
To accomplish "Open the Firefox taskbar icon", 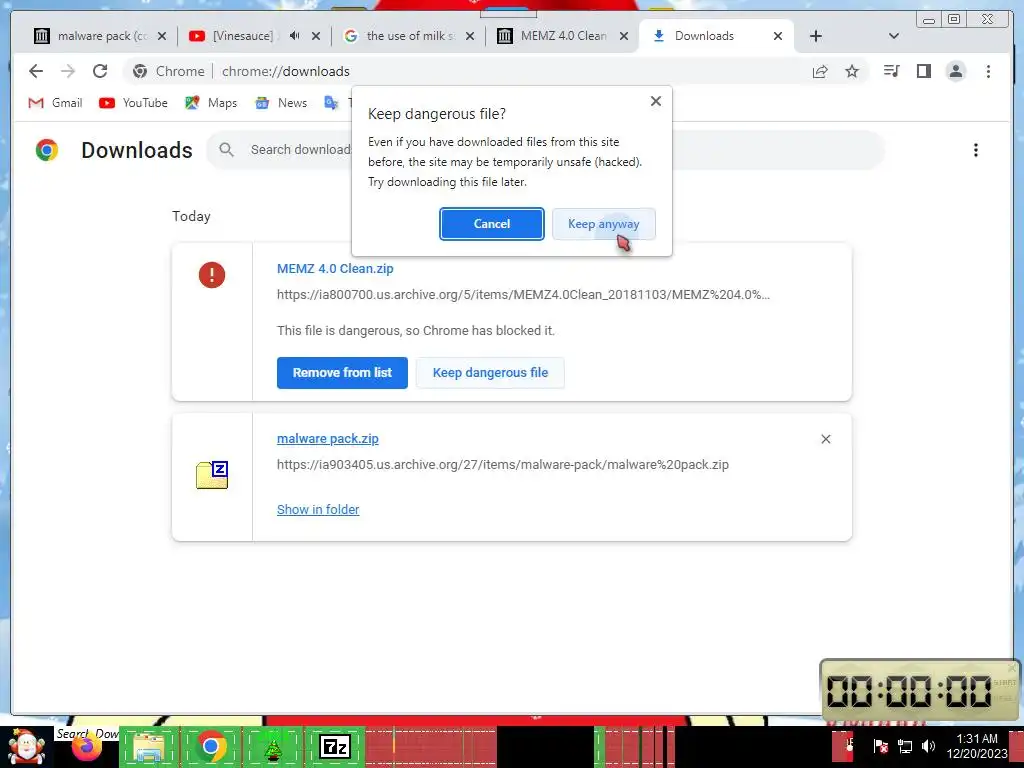I will (87, 747).
